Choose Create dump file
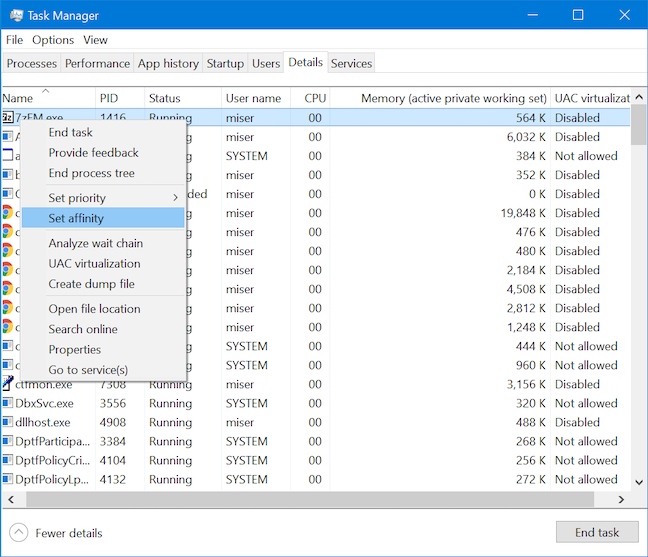The image size is (648, 557). [102, 284]
